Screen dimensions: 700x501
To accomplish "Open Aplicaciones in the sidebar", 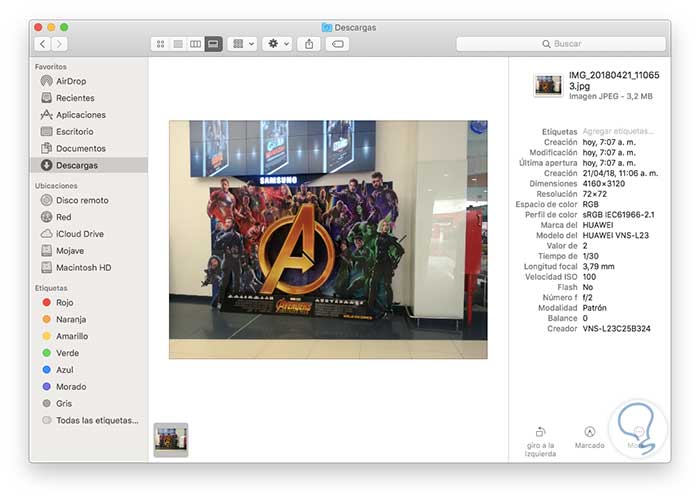I will (x=88, y=115).
